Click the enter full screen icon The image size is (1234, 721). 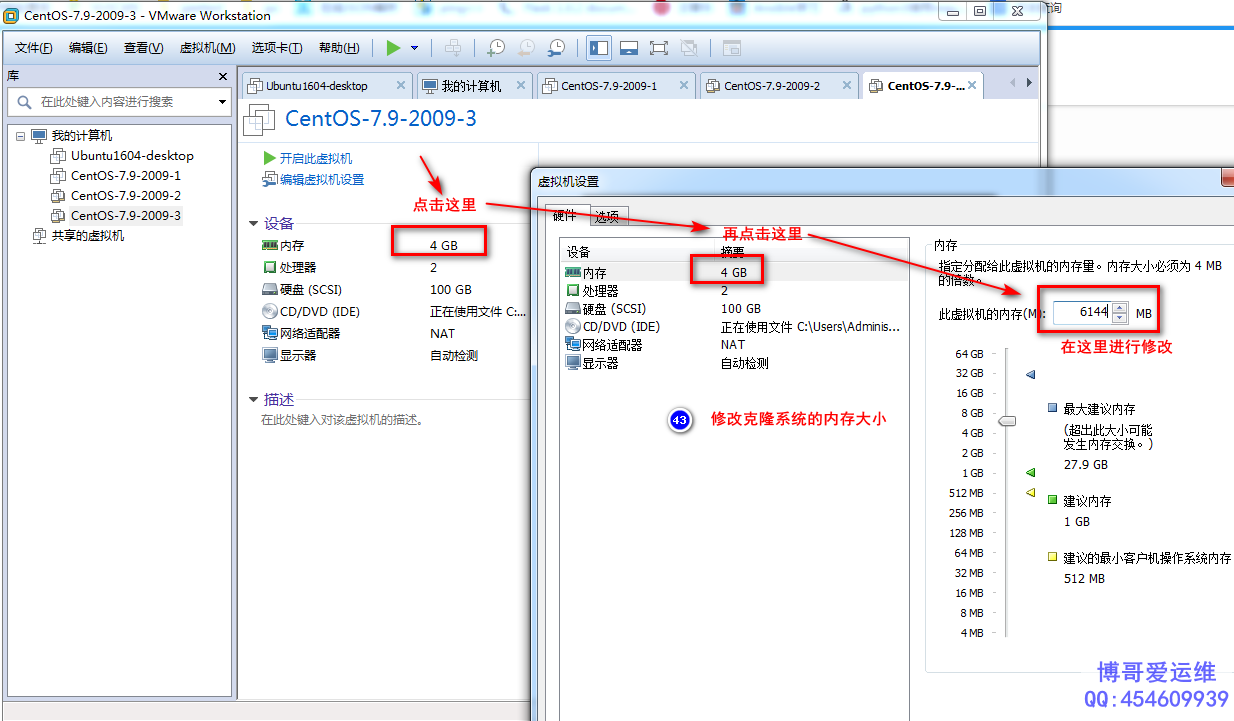658,48
